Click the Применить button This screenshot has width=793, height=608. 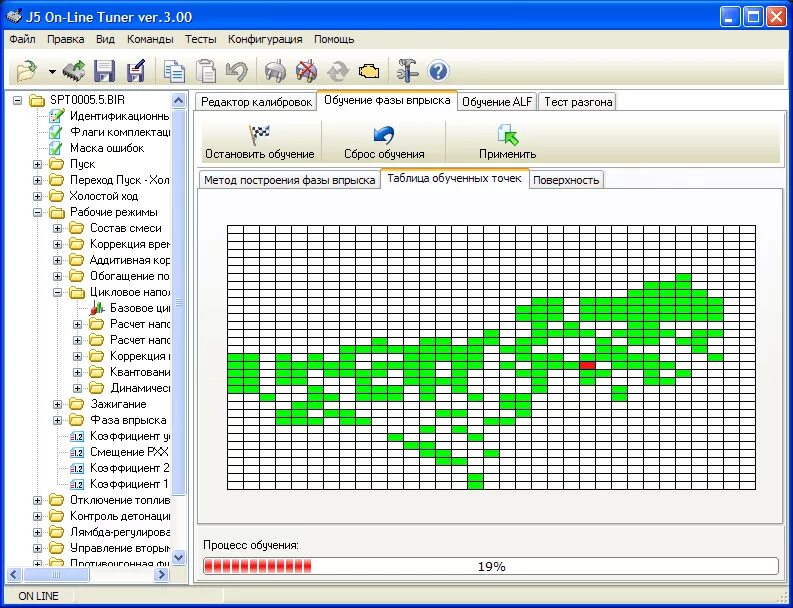(507, 143)
